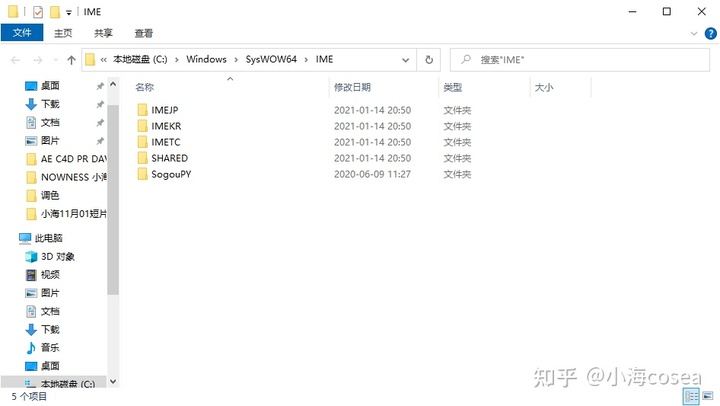Unpin 桌面 using its pin icon
Screen dimensions: 720x406
[100, 86]
